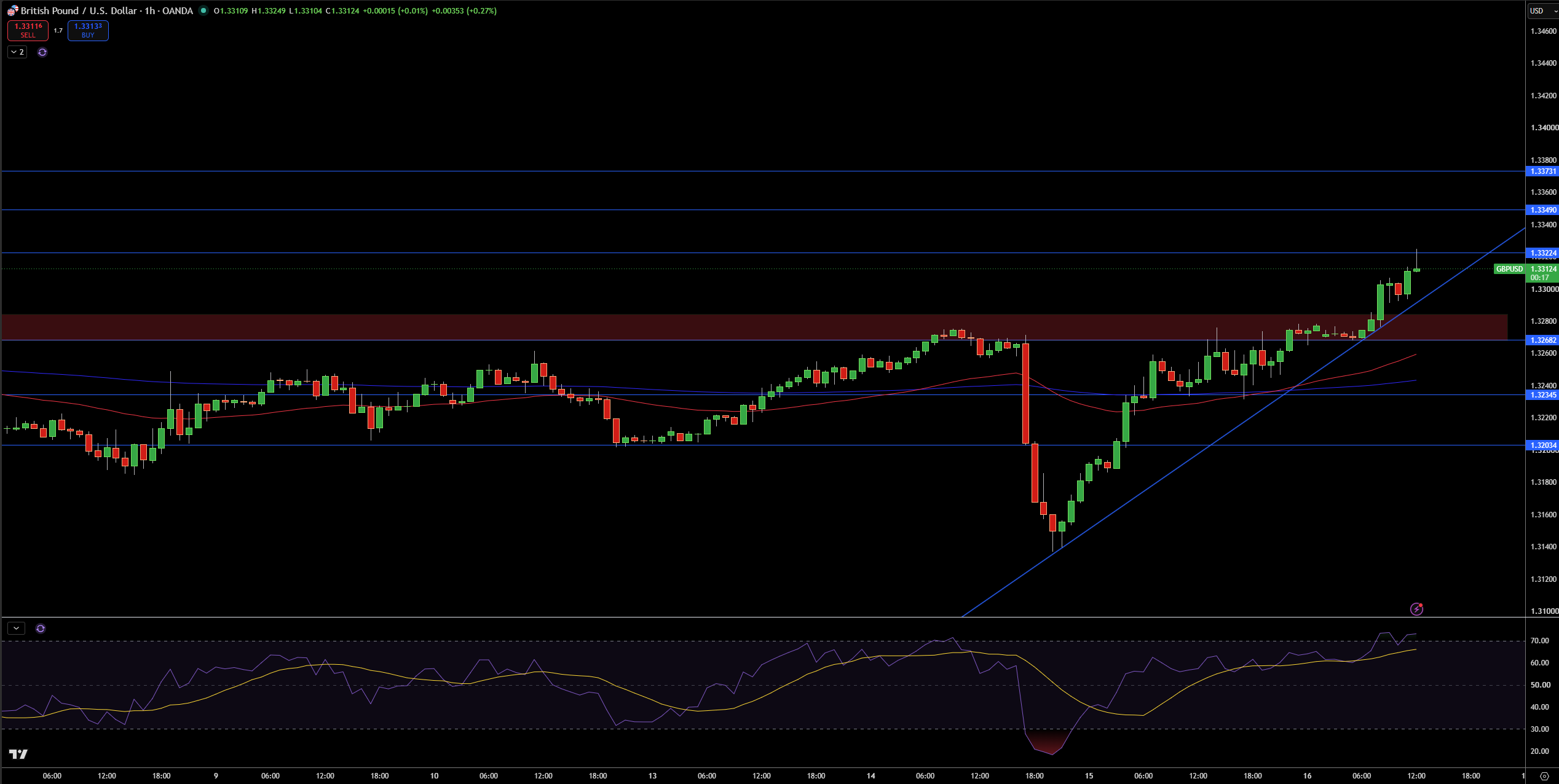
Task: Open the USD currency dropdown
Action: click(x=1542, y=10)
